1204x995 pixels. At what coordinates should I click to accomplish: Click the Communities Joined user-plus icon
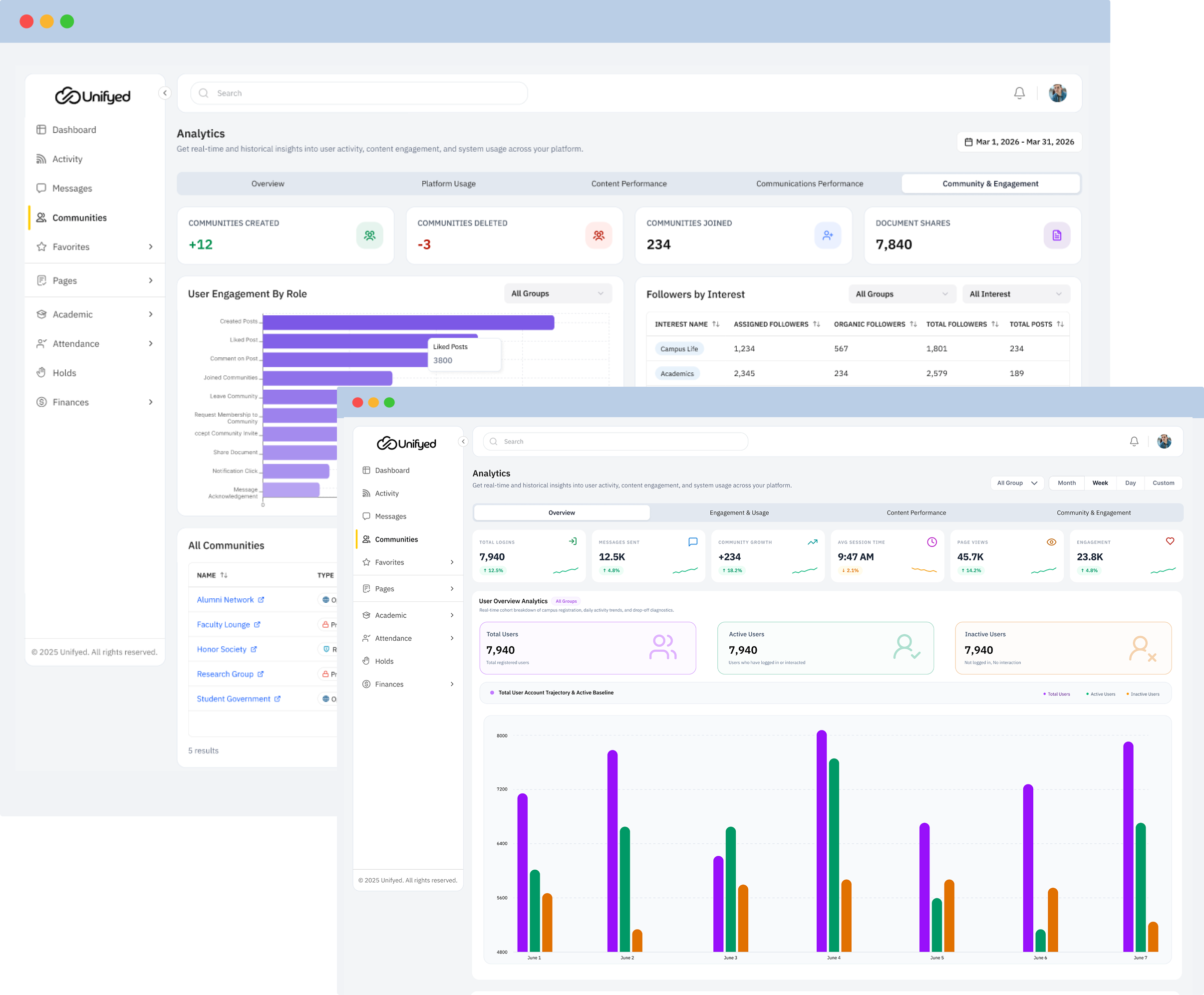click(x=828, y=235)
